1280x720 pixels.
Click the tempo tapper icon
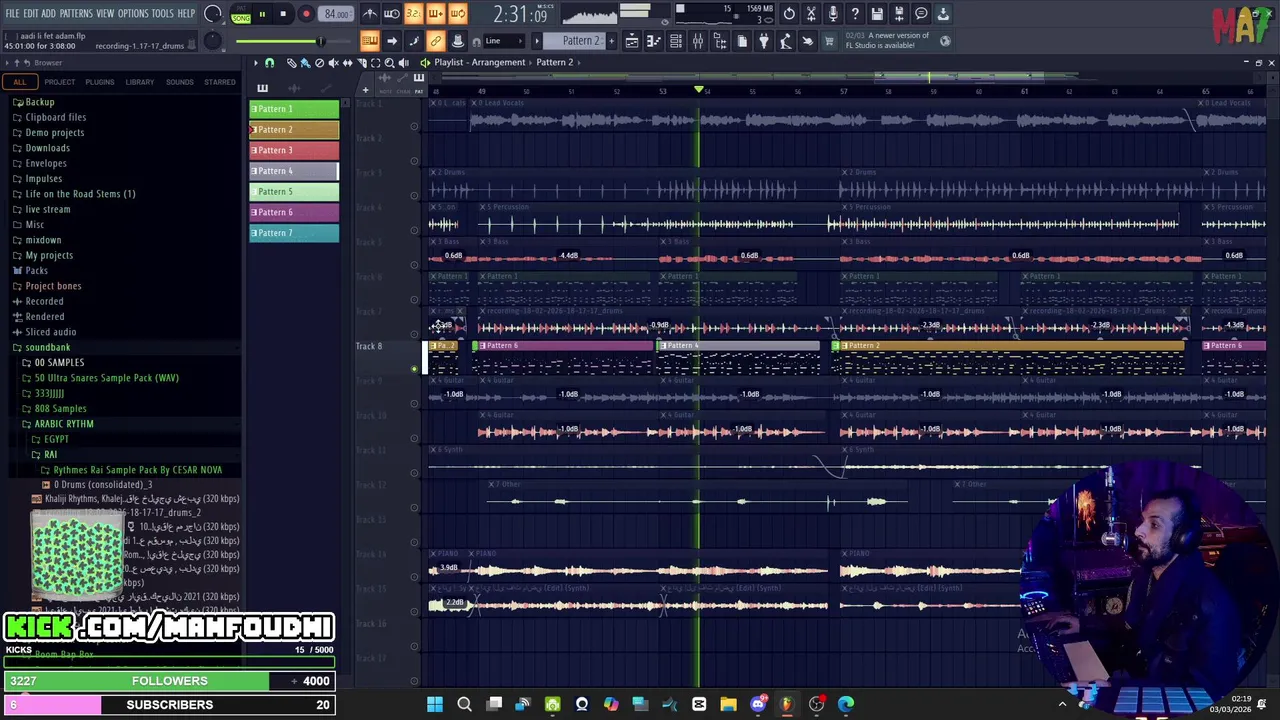pyautogui.click(x=786, y=41)
